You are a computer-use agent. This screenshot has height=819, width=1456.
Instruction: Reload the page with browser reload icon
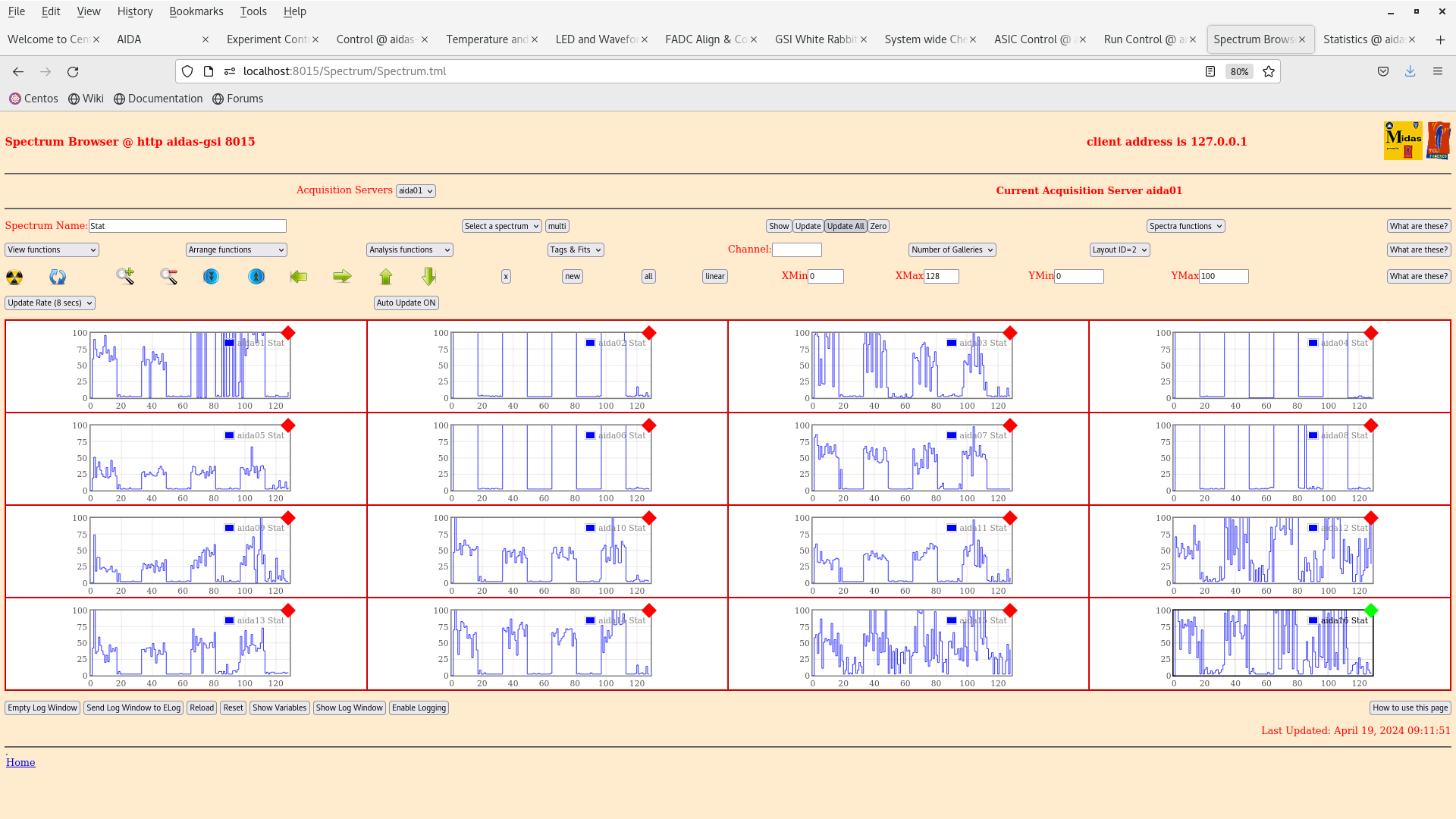click(73, 71)
